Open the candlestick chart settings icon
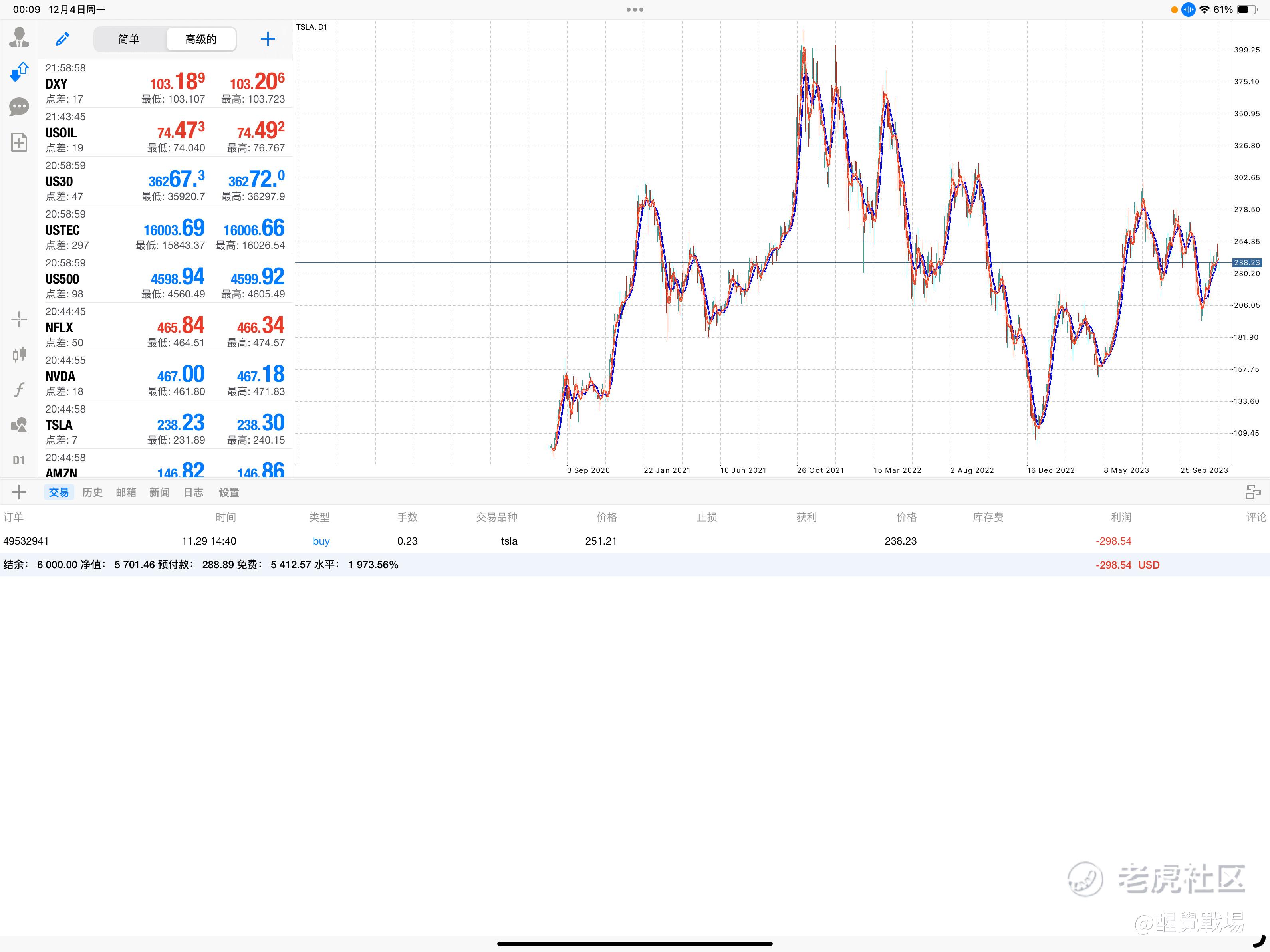The image size is (1270, 952). click(19, 354)
